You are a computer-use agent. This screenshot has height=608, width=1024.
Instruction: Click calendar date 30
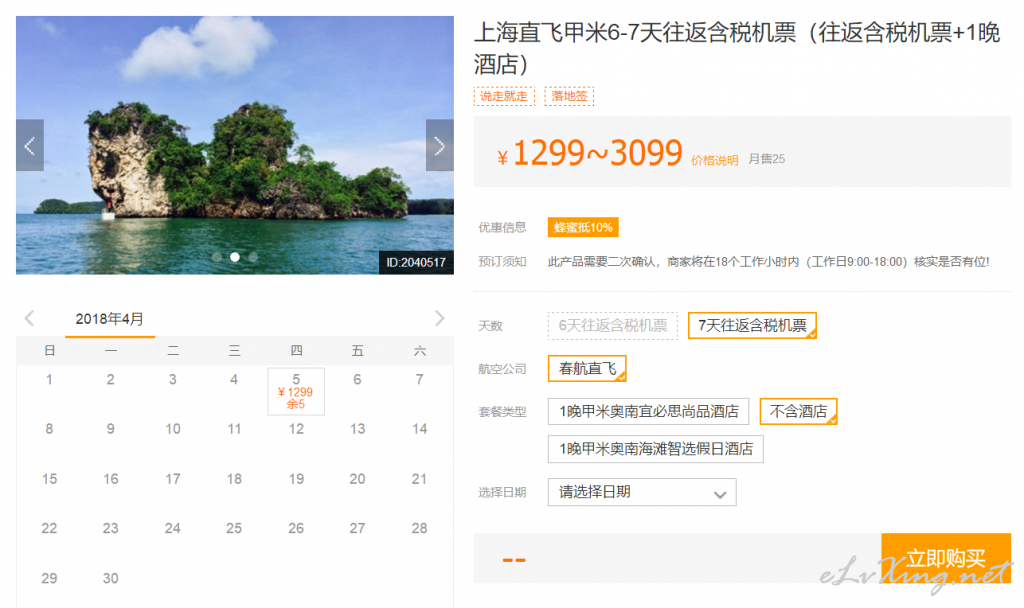tap(110, 579)
